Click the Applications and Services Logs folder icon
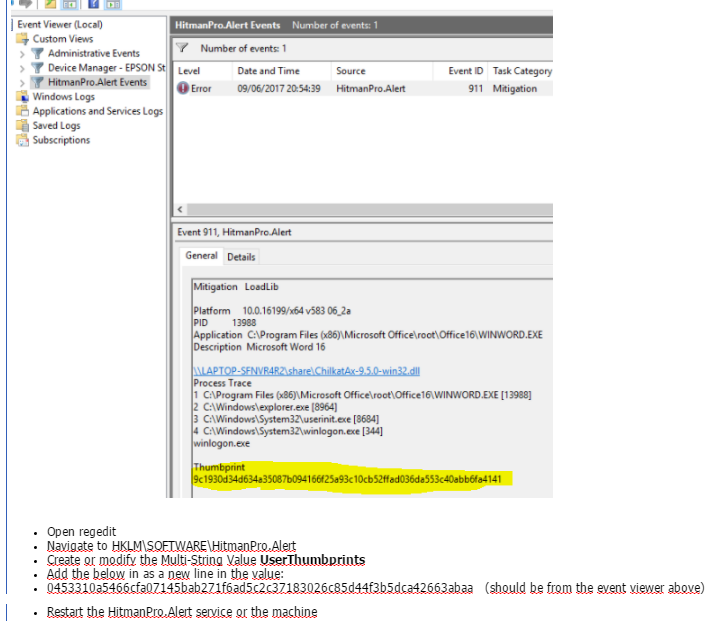The height and width of the screenshot is (621, 720). click(22, 111)
